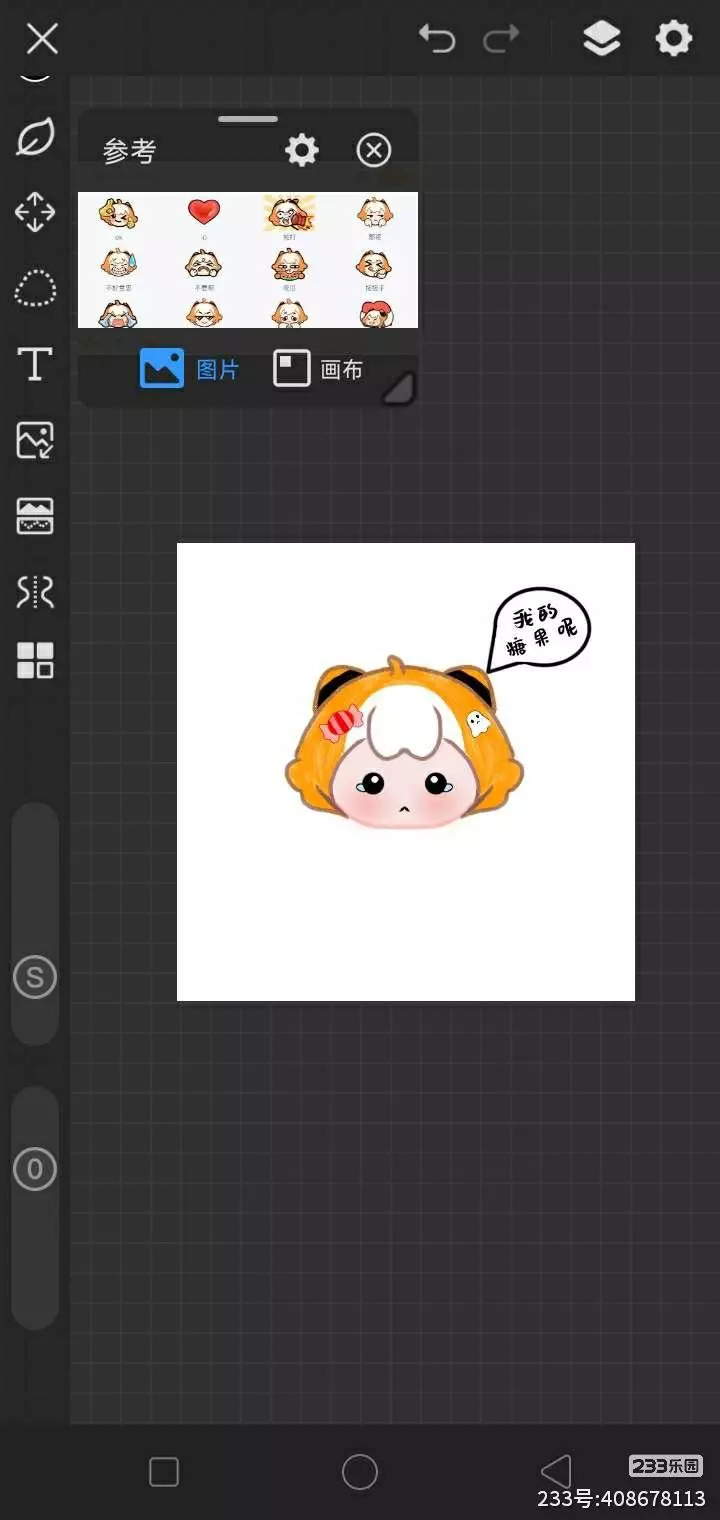Click the brush size S slider

[35, 923]
